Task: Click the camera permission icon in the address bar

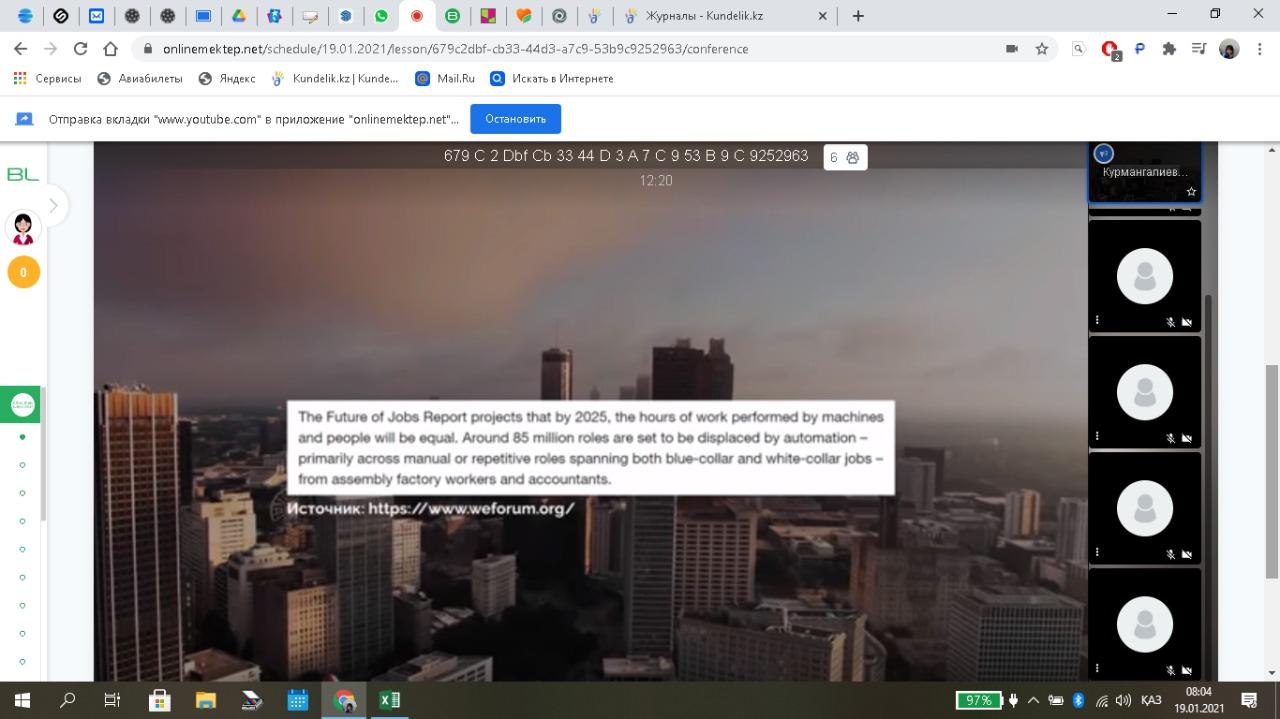Action: coord(1012,48)
